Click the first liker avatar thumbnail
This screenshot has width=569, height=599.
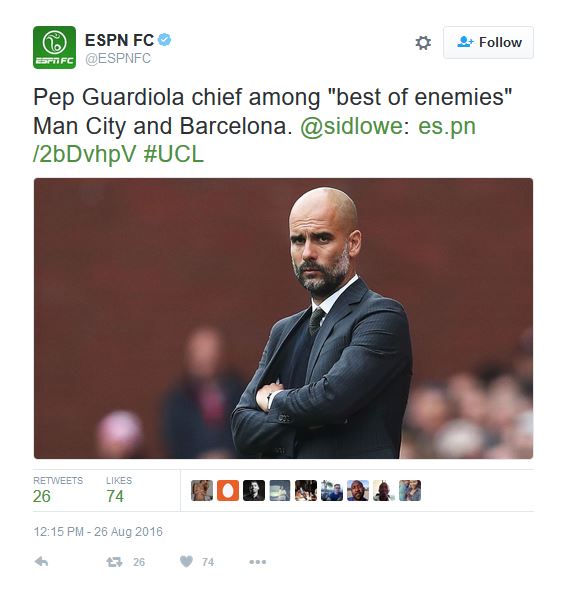pos(202,491)
